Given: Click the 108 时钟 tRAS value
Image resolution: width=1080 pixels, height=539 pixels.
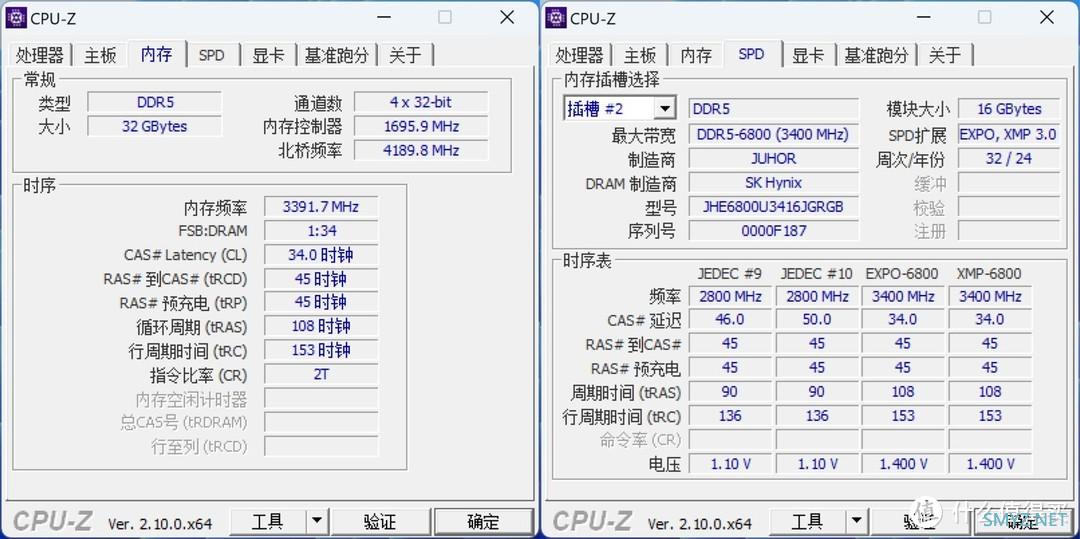Looking at the screenshot, I should pyautogui.click(x=321, y=326).
